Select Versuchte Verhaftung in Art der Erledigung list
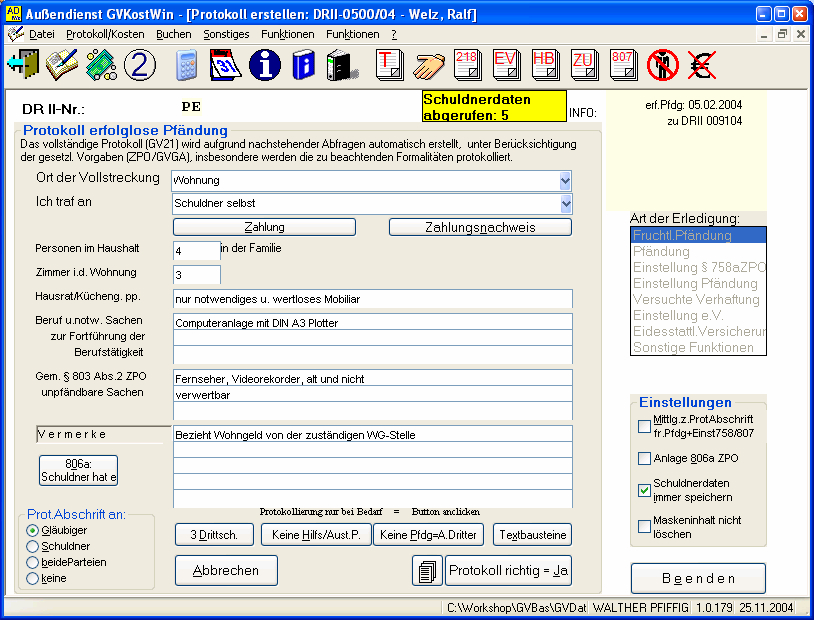Viewport: 814px width, 620px height. click(696, 300)
